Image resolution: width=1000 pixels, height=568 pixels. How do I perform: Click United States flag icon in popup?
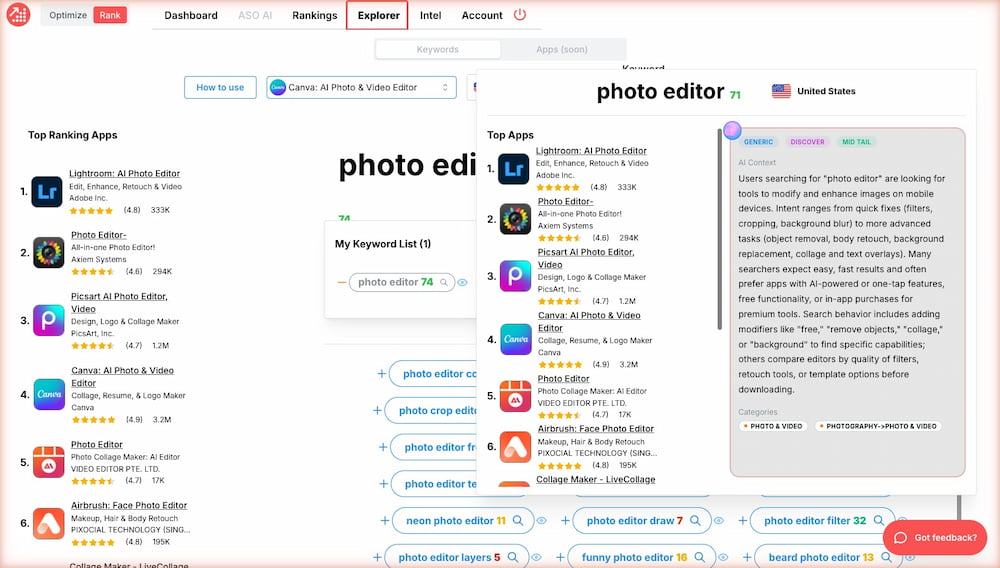pos(781,91)
